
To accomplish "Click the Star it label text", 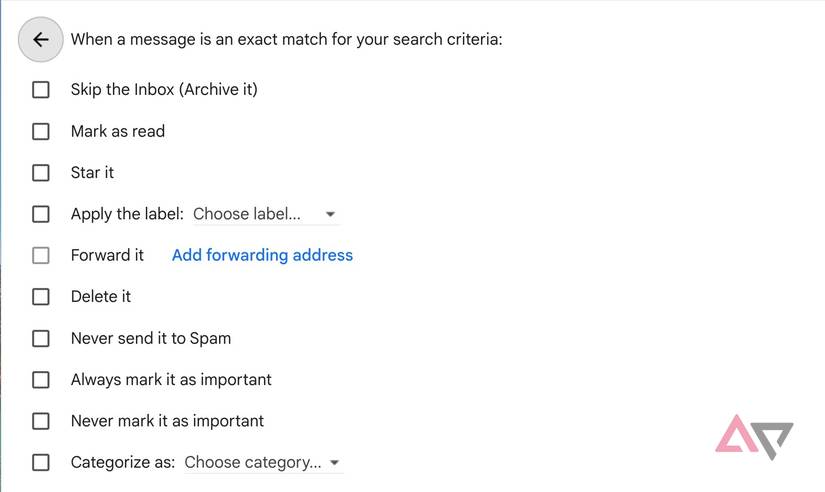I will click(x=92, y=173).
